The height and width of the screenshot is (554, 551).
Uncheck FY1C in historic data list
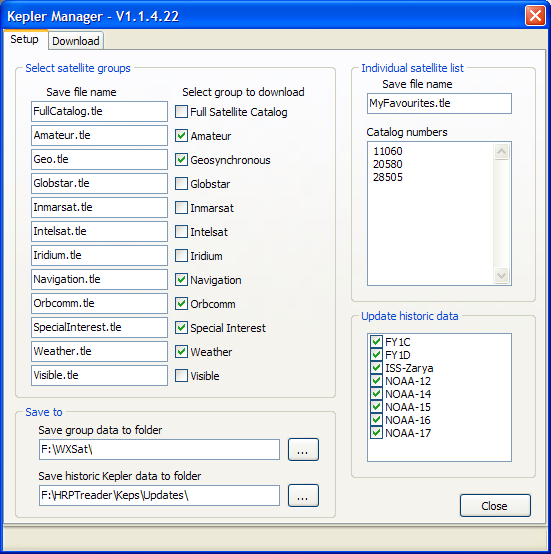376,342
